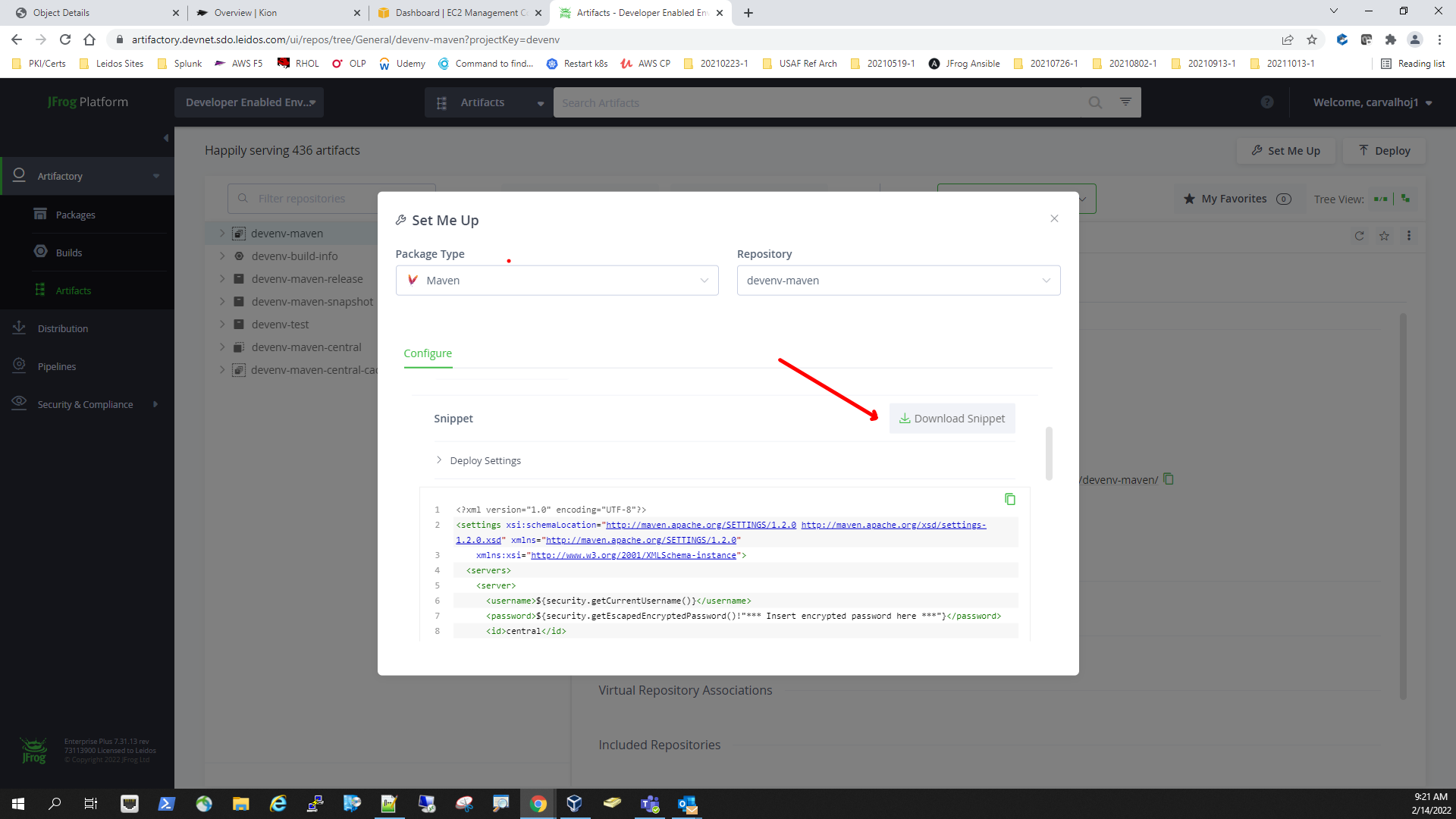The image size is (1456, 819).
Task: Open File Explorer from the taskbar
Action: click(241, 804)
